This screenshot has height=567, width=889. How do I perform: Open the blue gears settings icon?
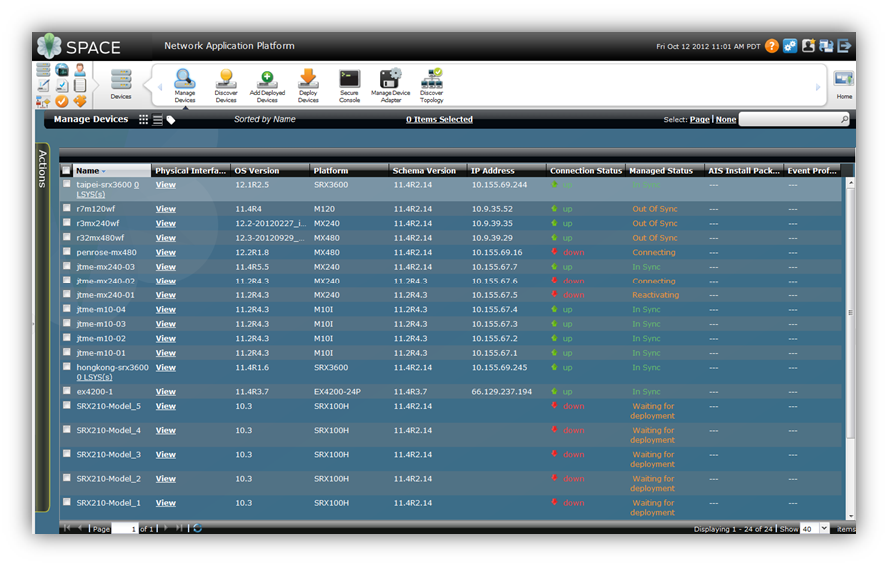(790, 46)
